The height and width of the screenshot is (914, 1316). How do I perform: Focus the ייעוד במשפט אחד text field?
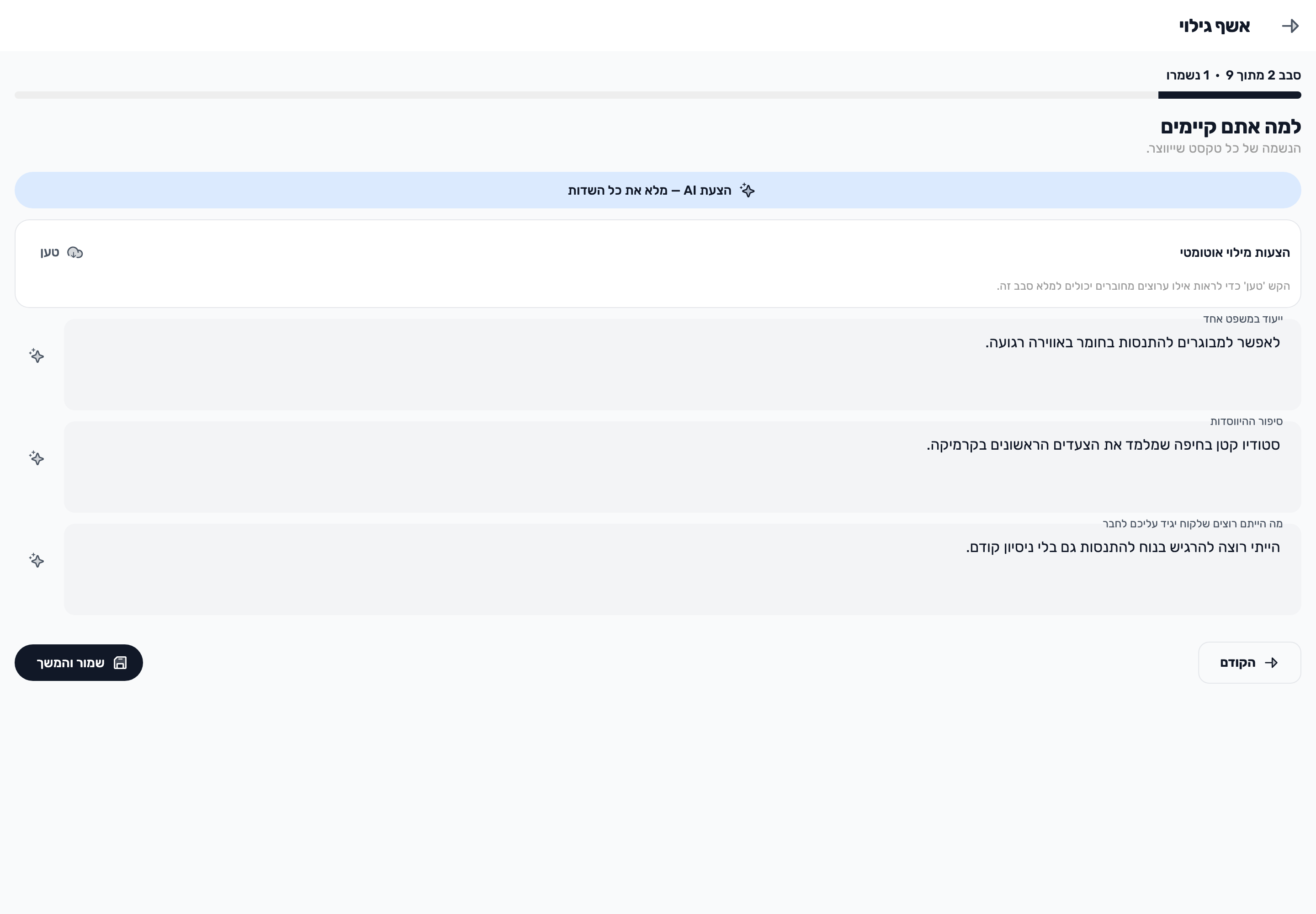pos(682,365)
